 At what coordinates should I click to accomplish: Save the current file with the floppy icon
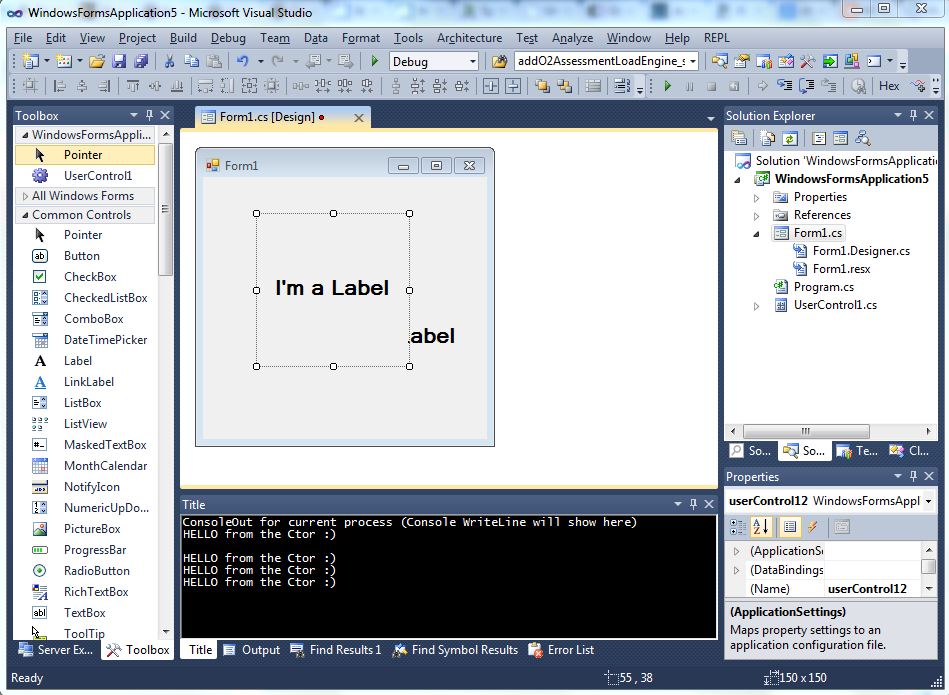pos(119,61)
